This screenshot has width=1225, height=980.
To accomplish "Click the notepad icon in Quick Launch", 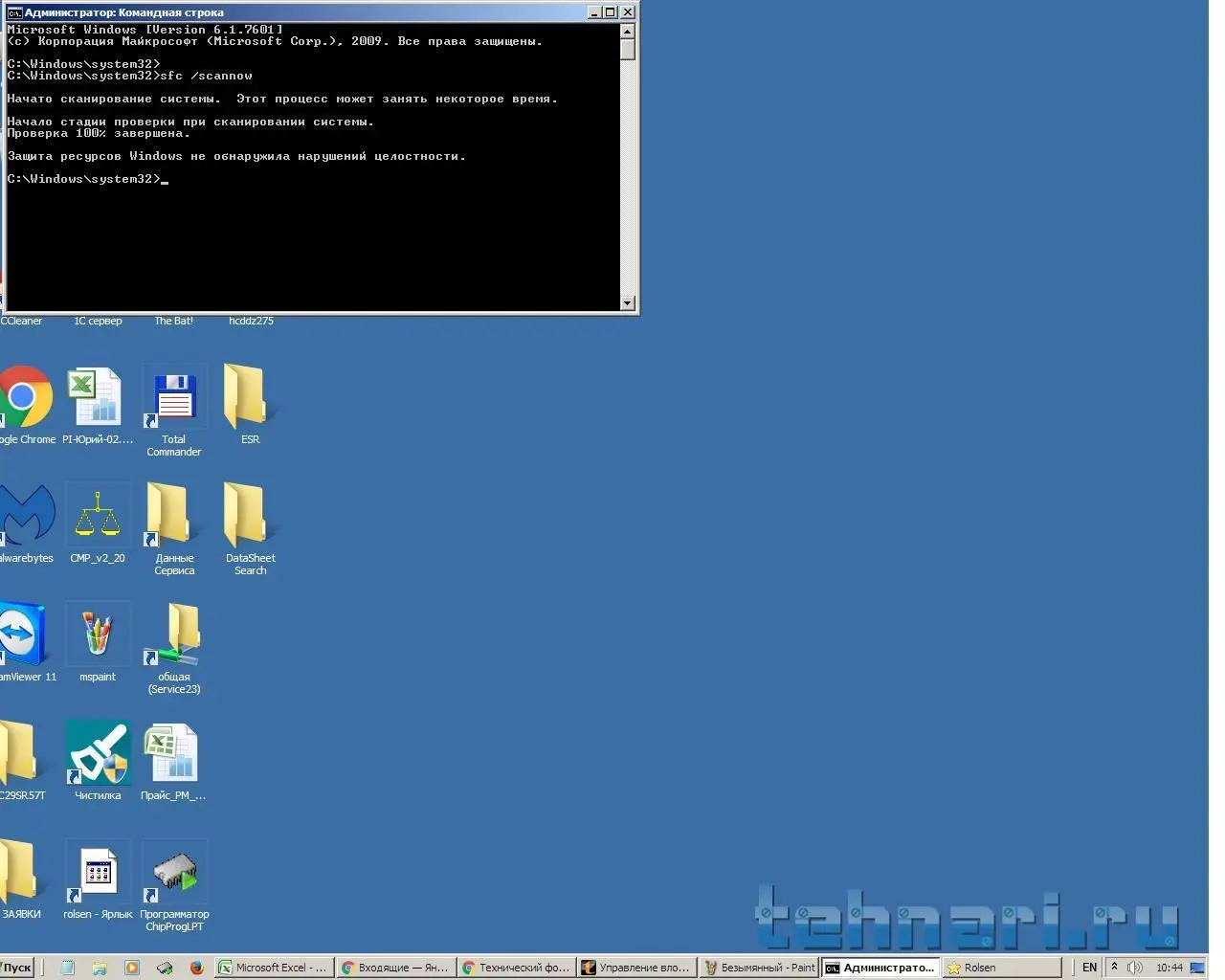I will (67, 968).
